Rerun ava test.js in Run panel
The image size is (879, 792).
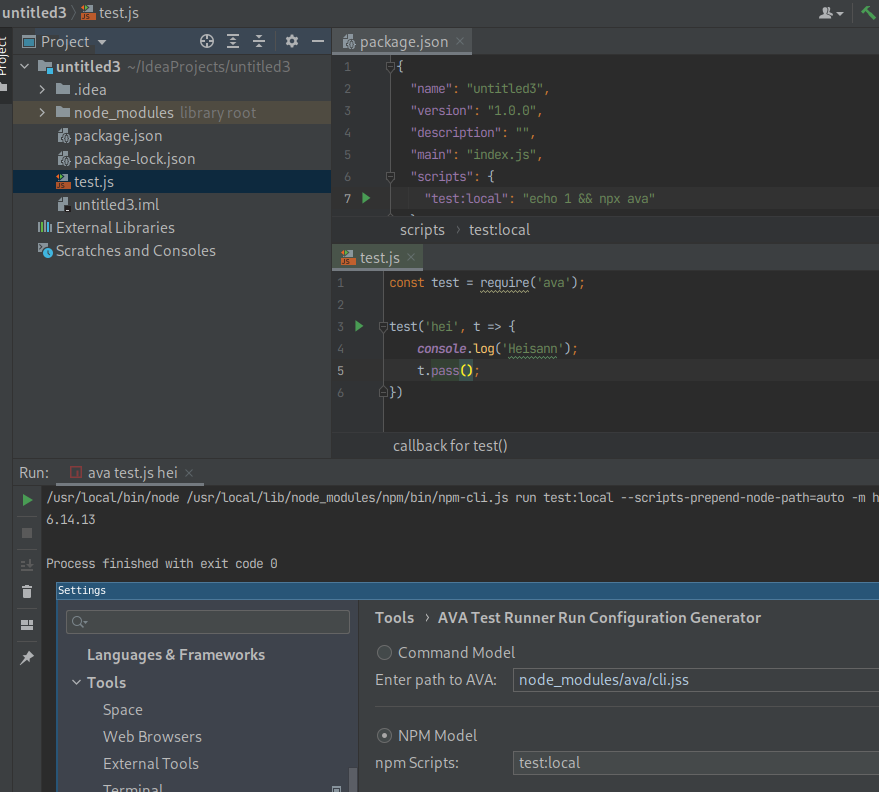[27, 500]
